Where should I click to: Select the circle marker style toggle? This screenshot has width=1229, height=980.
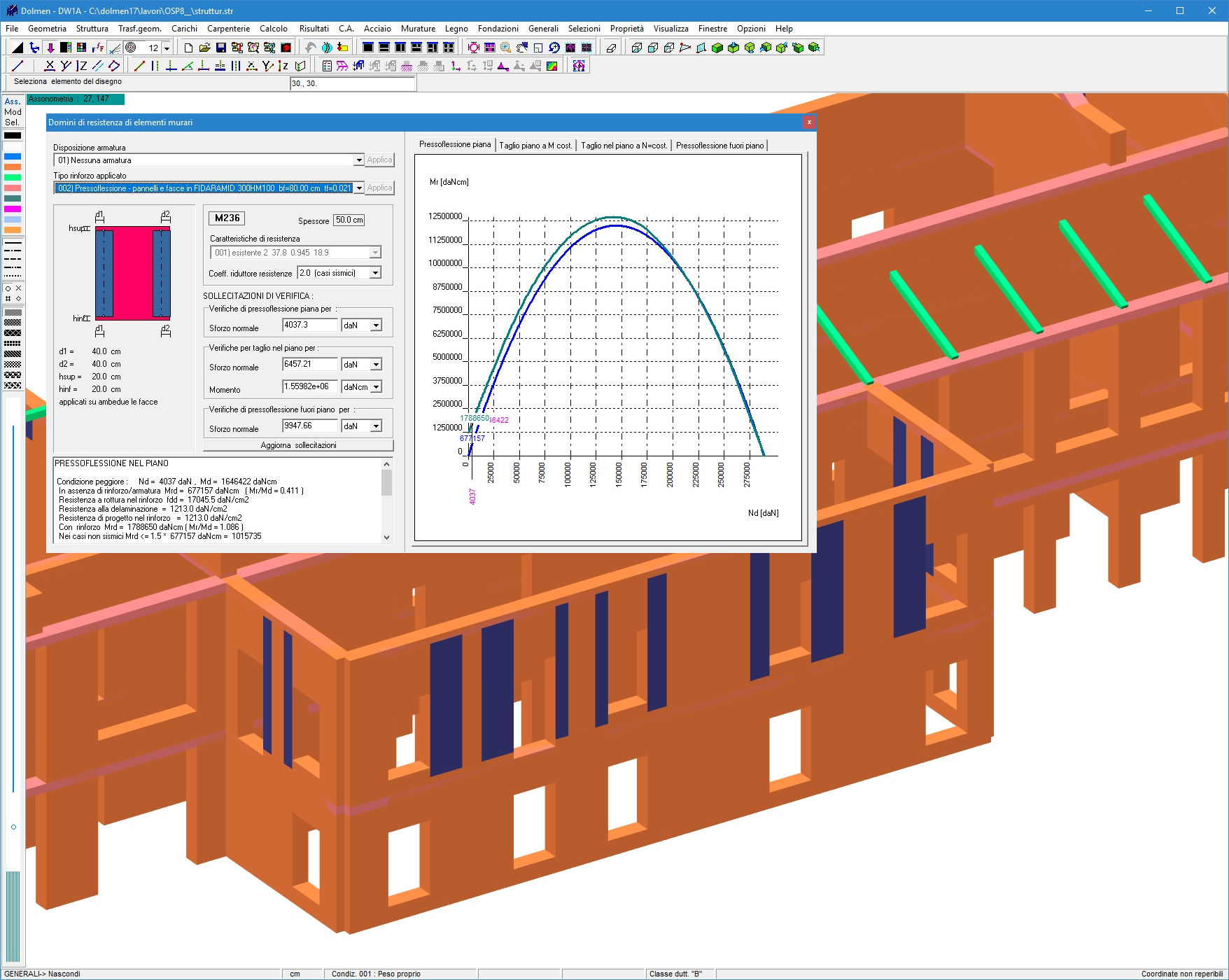(8, 288)
